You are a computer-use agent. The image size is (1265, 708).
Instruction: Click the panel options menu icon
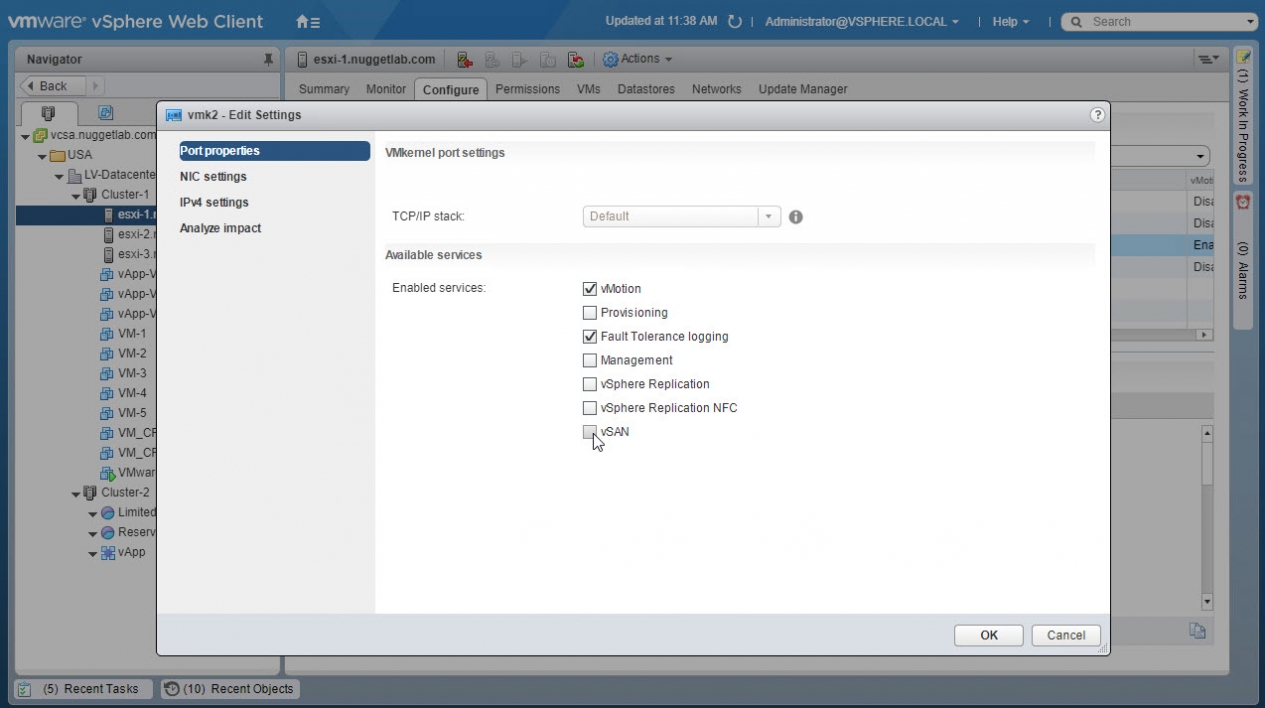1209,60
